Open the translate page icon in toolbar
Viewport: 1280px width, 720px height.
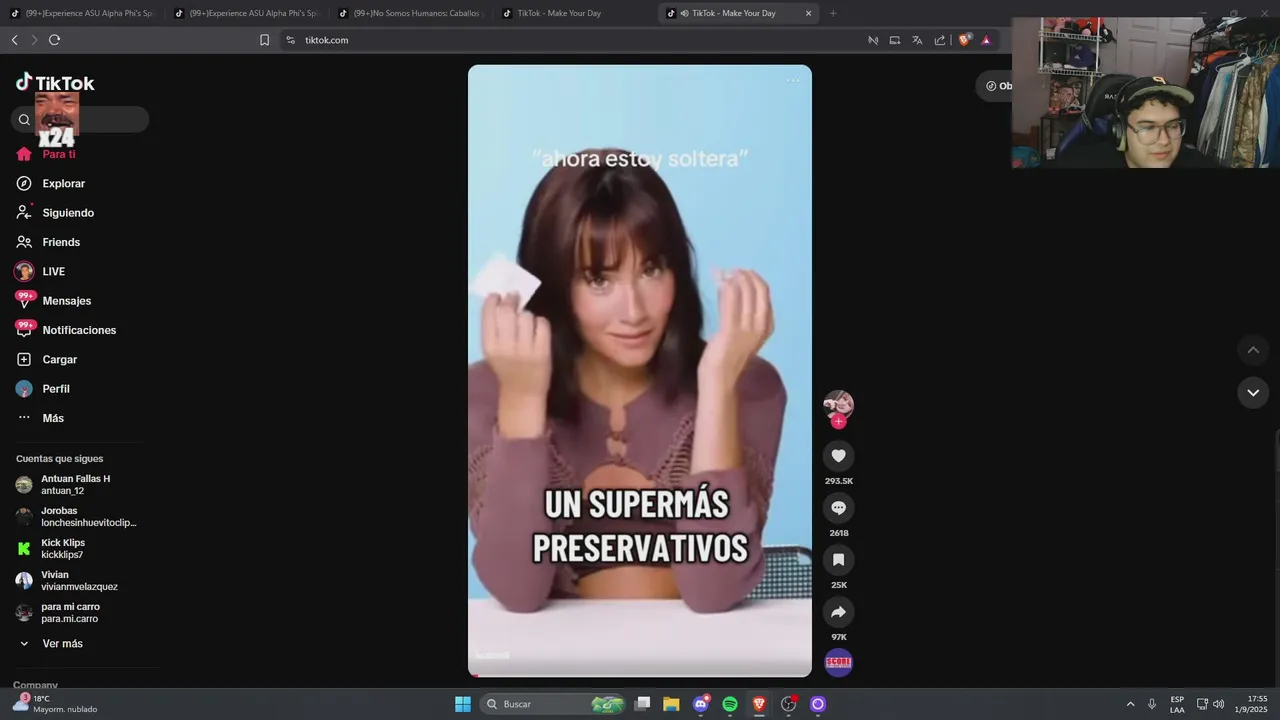coord(917,40)
